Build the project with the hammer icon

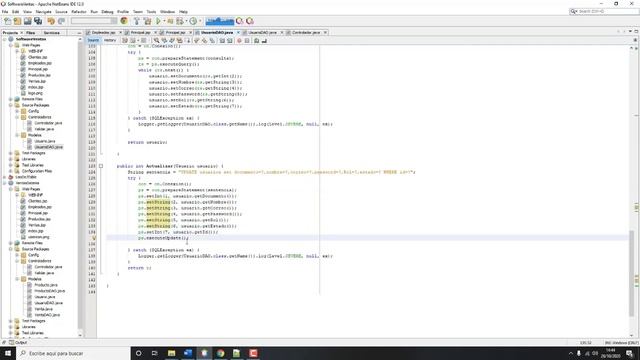(137, 21)
